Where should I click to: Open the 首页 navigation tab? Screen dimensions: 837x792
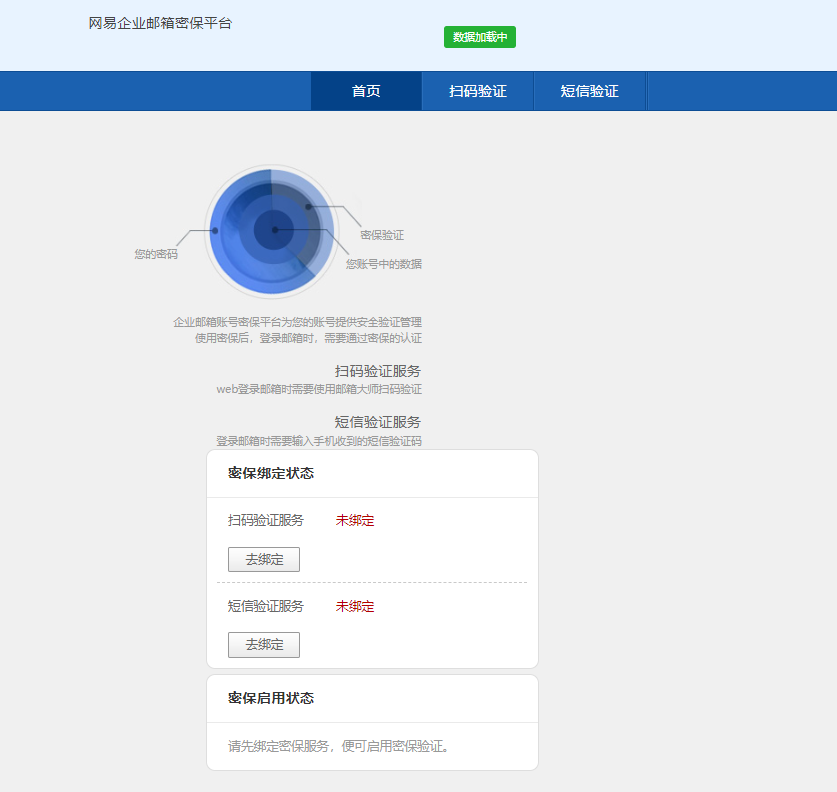(x=366, y=91)
